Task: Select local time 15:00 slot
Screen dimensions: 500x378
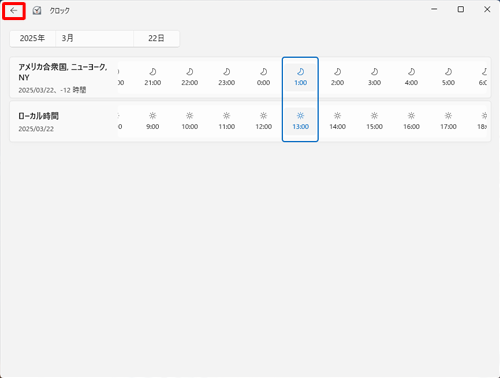Action: click(374, 121)
